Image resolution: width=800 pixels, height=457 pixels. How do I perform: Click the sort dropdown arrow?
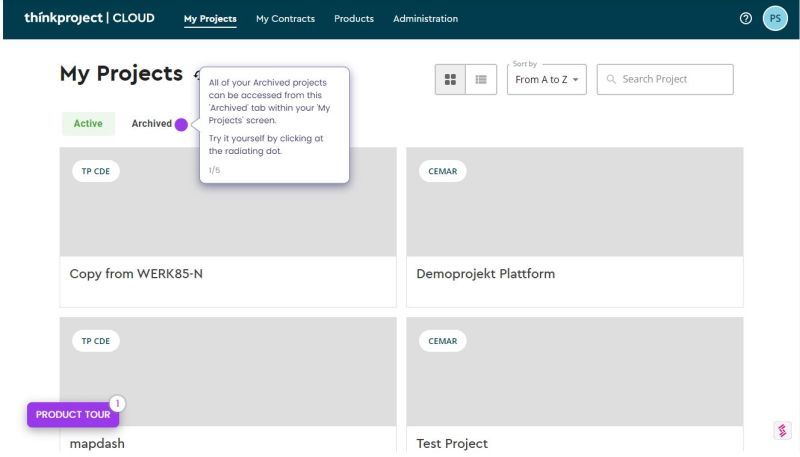[x=576, y=80]
